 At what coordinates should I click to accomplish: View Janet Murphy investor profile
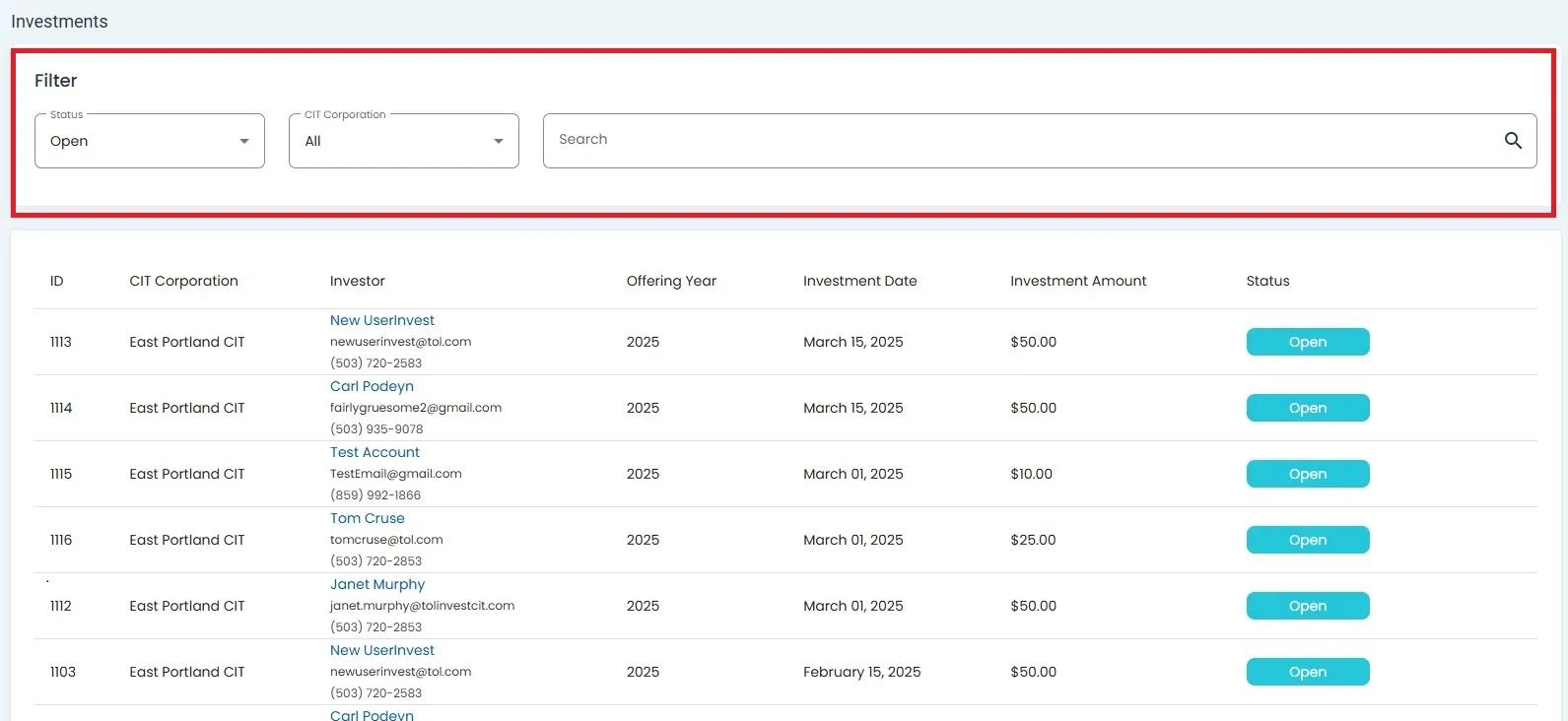[x=376, y=584]
